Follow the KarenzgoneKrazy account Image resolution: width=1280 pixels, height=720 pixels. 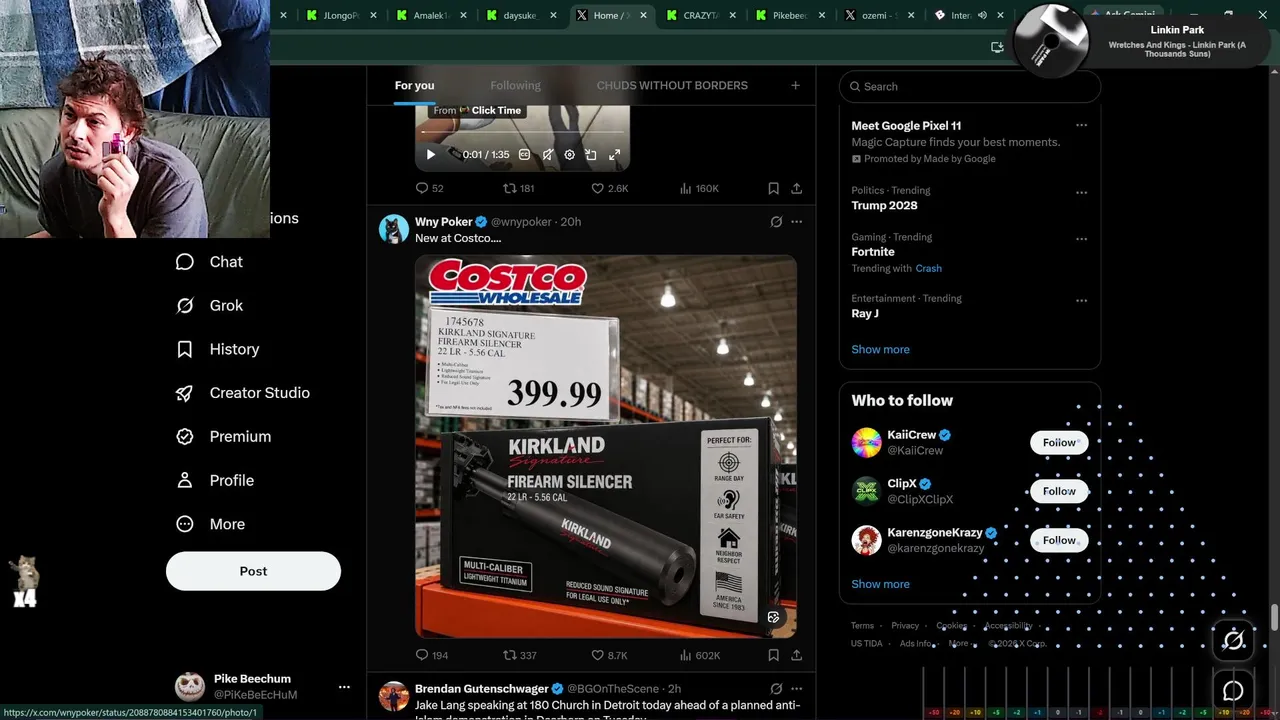pyautogui.click(x=1059, y=540)
